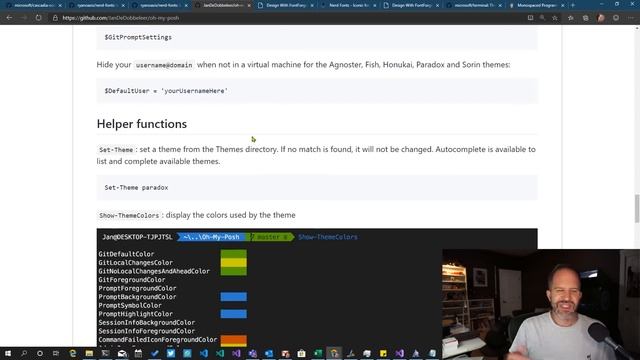The height and width of the screenshot is (360, 640).
Task: Click the $GitPromptSettings code line
Action: pos(138,37)
